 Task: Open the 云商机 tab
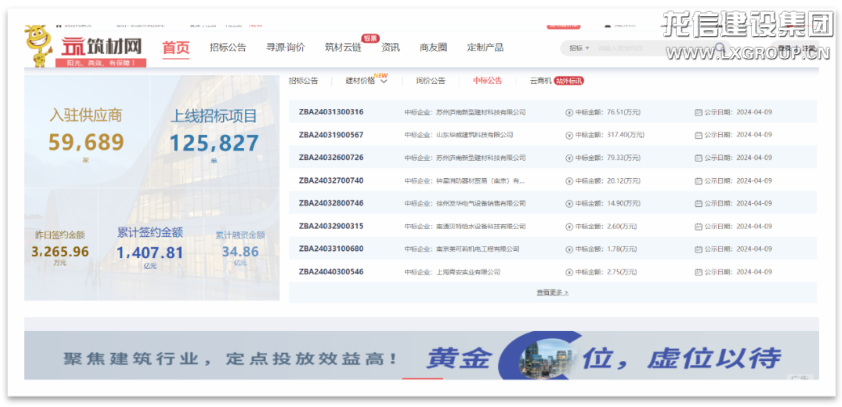coord(529,81)
